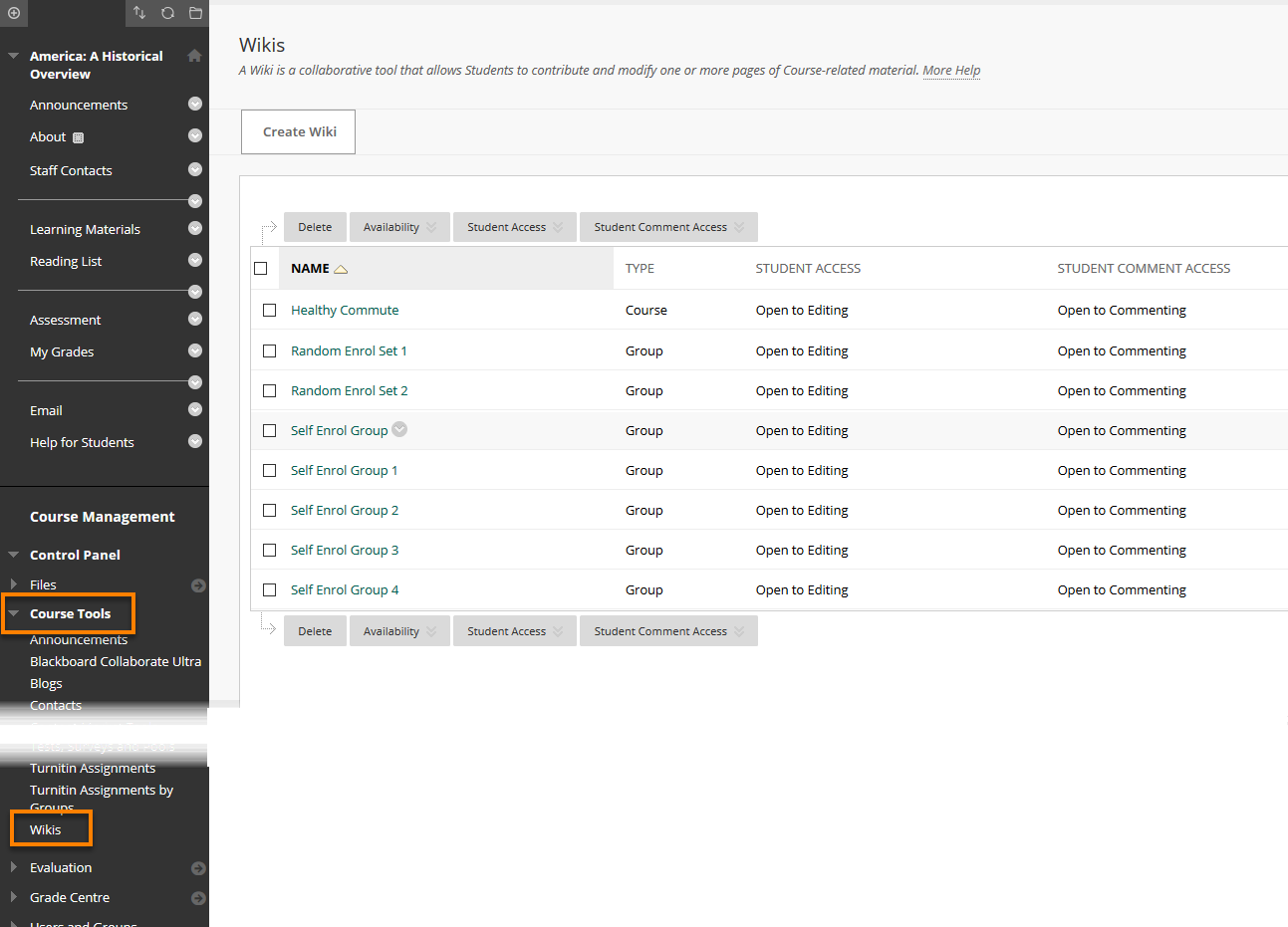Click the Grade Centre go-arrow icon

pyautogui.click(x=198, y=898)
